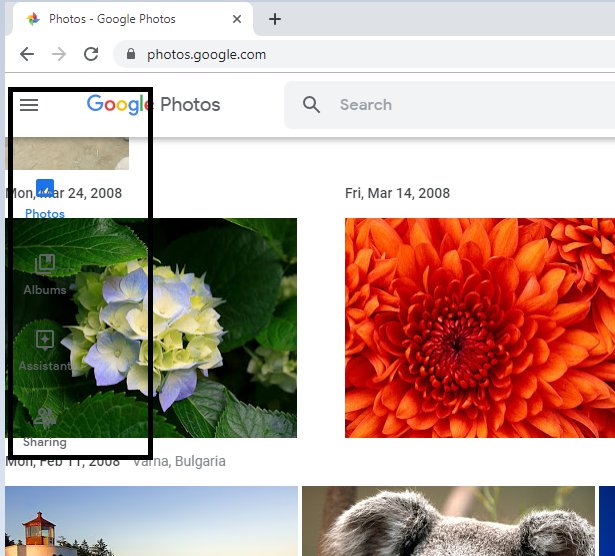
Task: Open the hydrangea flower photo
Action: tap(151, 328)
